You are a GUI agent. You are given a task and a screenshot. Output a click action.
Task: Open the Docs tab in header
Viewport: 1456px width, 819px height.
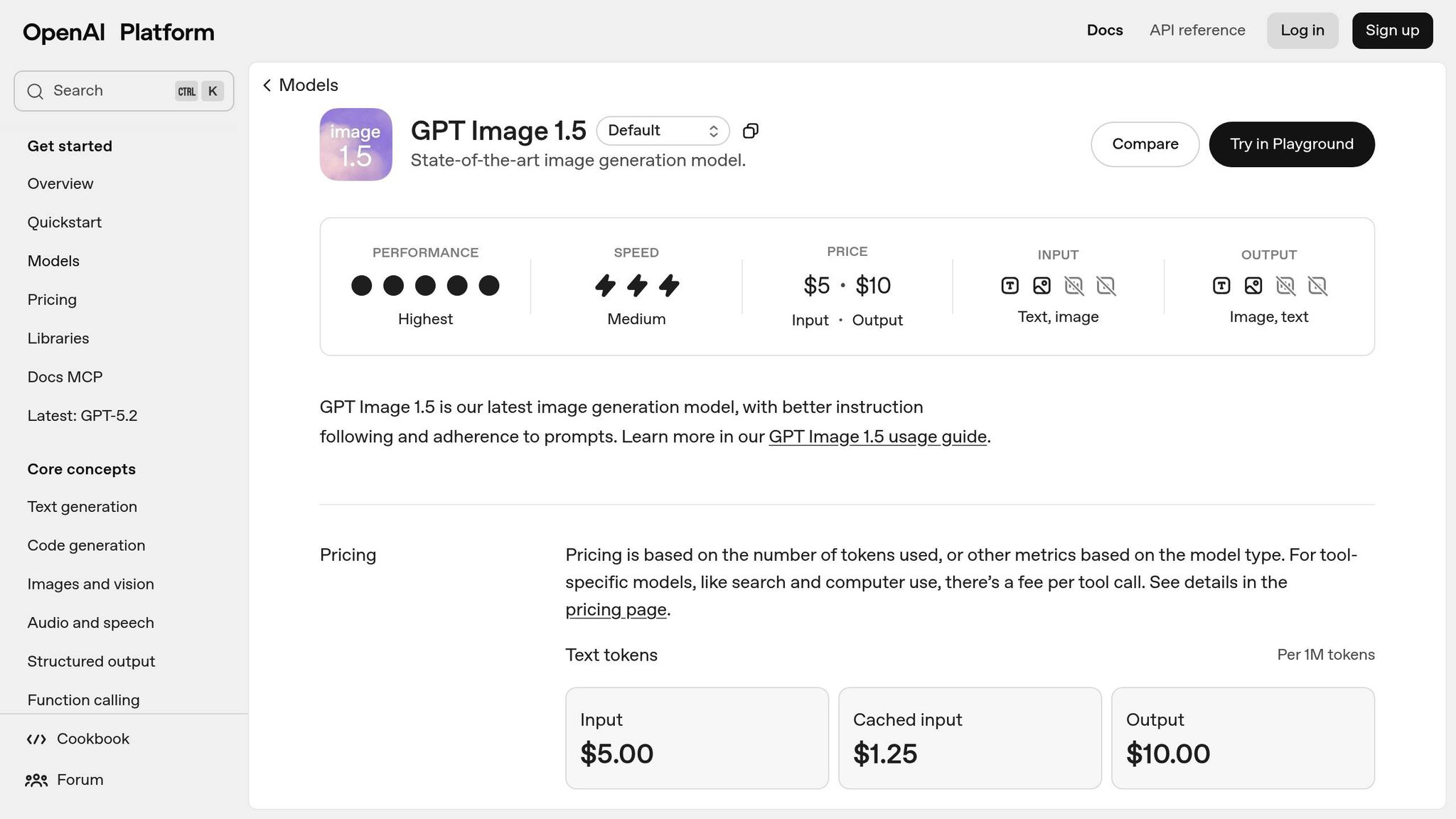pos(1105,31)
